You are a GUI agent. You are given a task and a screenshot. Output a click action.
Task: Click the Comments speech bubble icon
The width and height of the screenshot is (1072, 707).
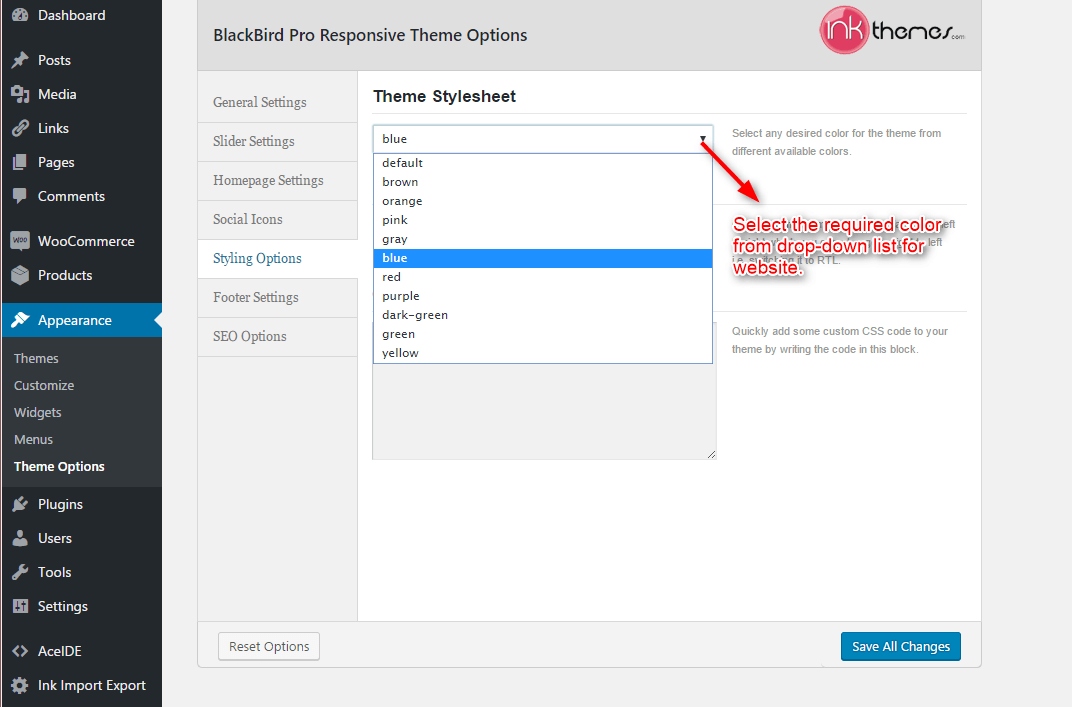pyautogui.click(x=20, y=196)
